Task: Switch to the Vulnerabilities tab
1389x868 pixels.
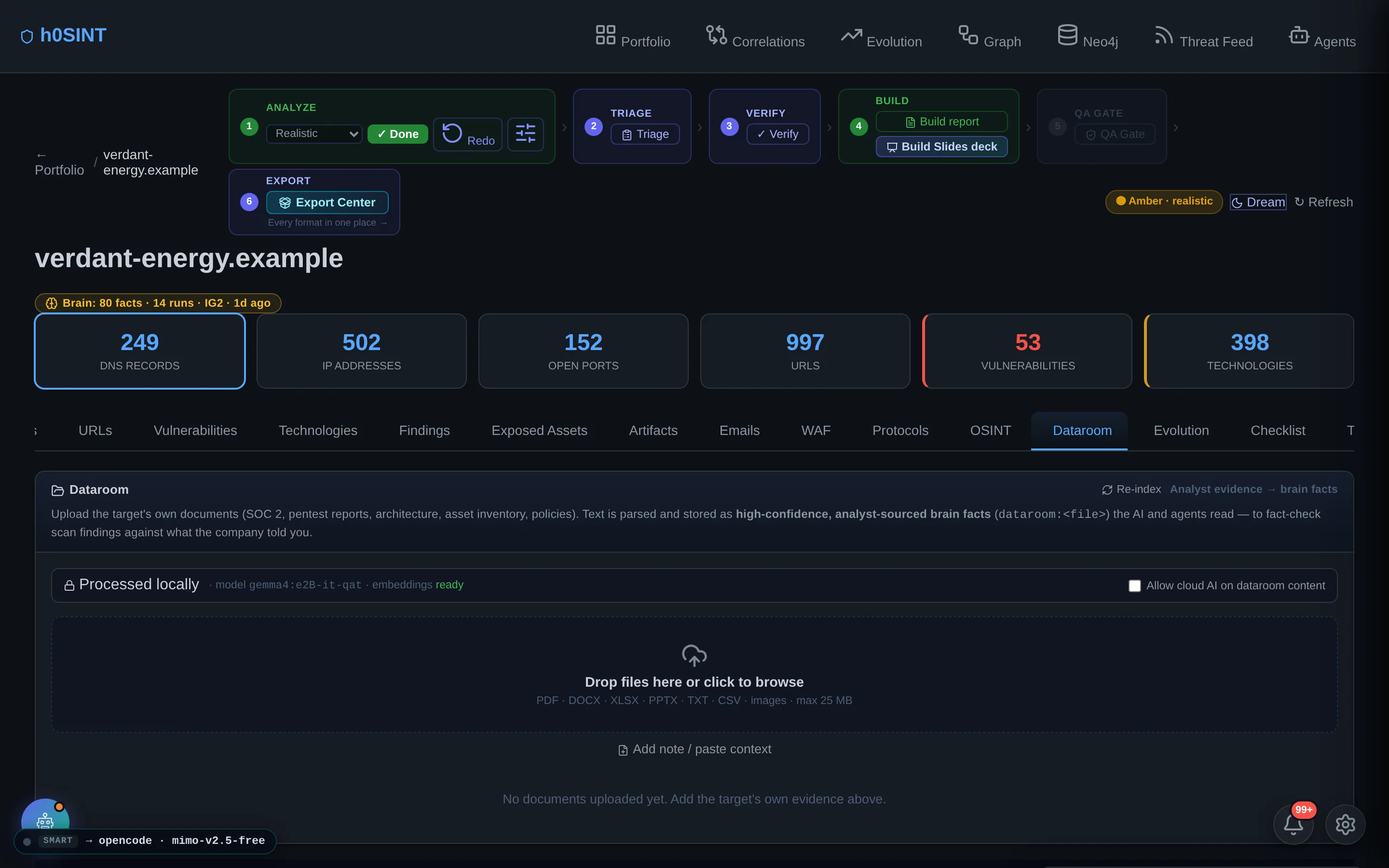Action: pos(195,431)
